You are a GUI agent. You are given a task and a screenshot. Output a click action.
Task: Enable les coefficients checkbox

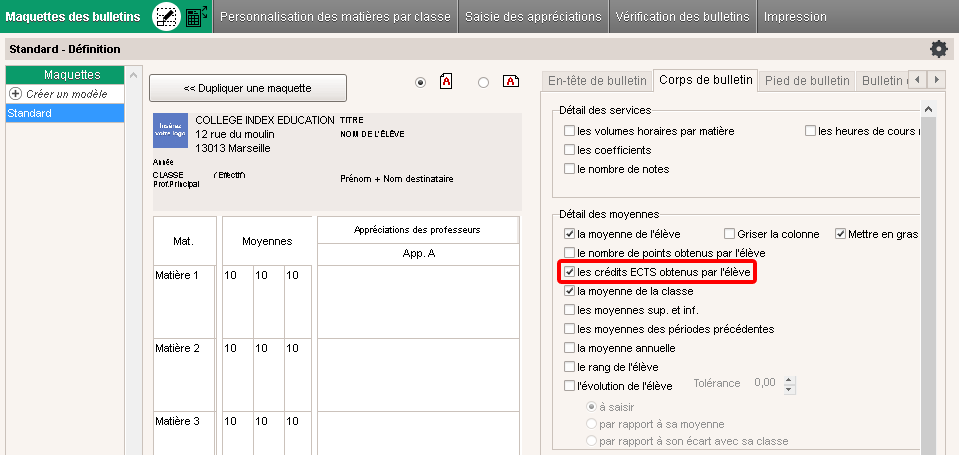pyautogui.click(x=569, y=150)
